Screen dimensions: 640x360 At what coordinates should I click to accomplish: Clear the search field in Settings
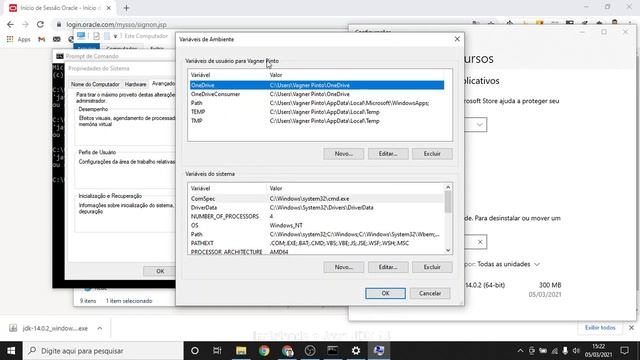point(480,242)
